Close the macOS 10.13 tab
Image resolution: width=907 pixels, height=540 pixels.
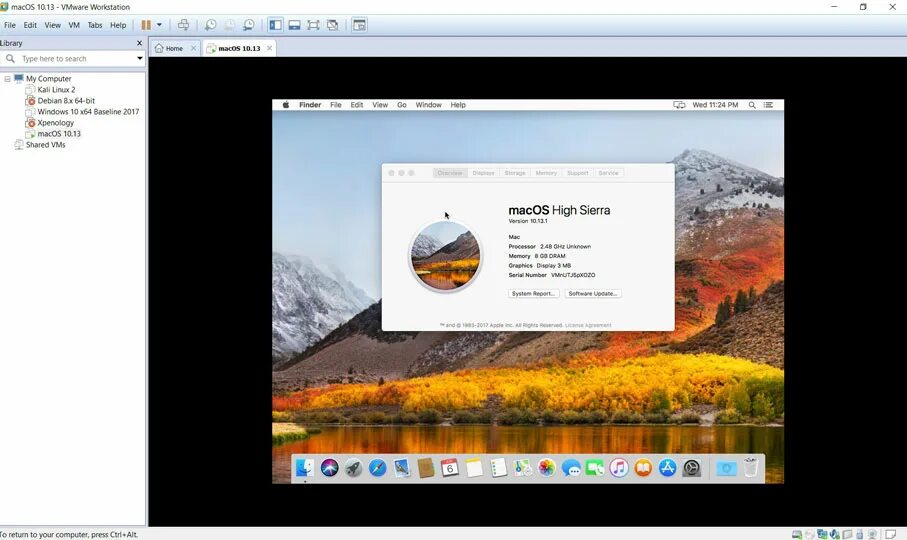coord(269,48)
